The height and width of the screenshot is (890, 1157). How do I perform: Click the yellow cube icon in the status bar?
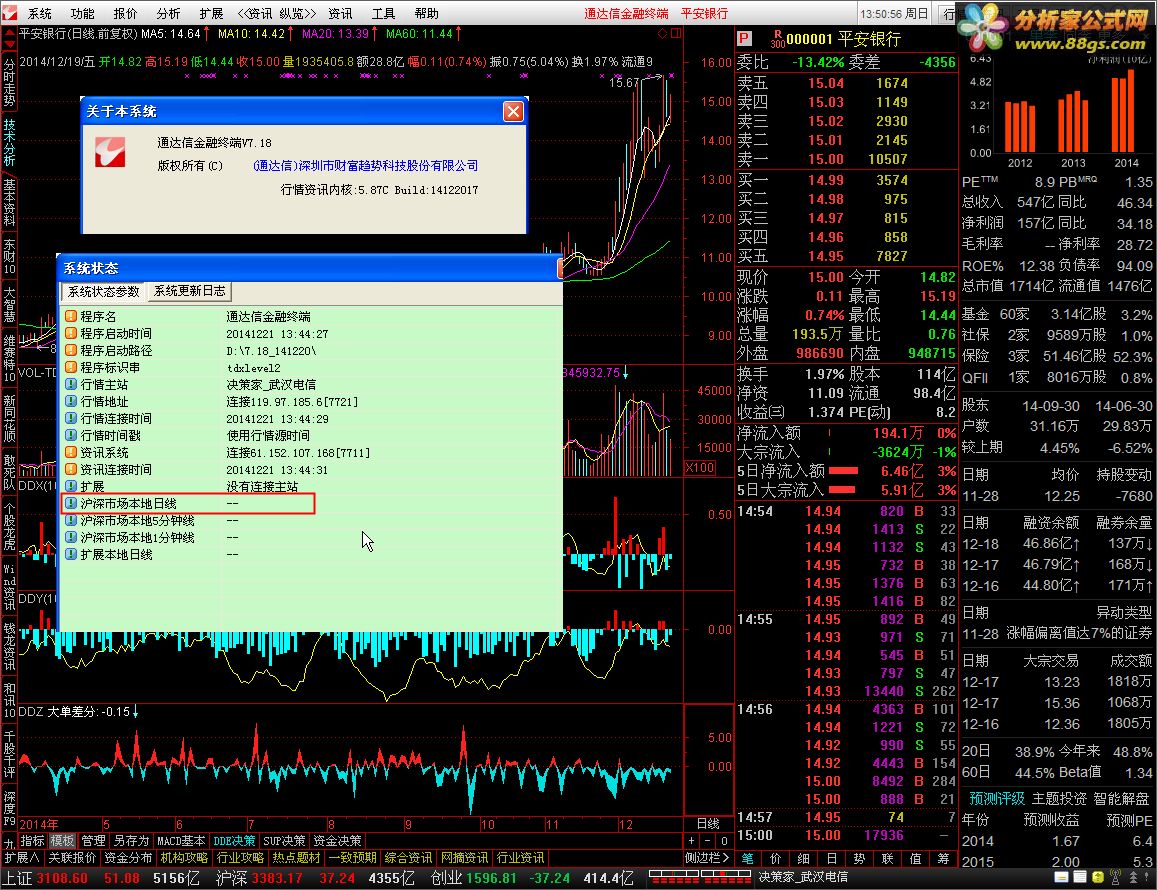1098,877
